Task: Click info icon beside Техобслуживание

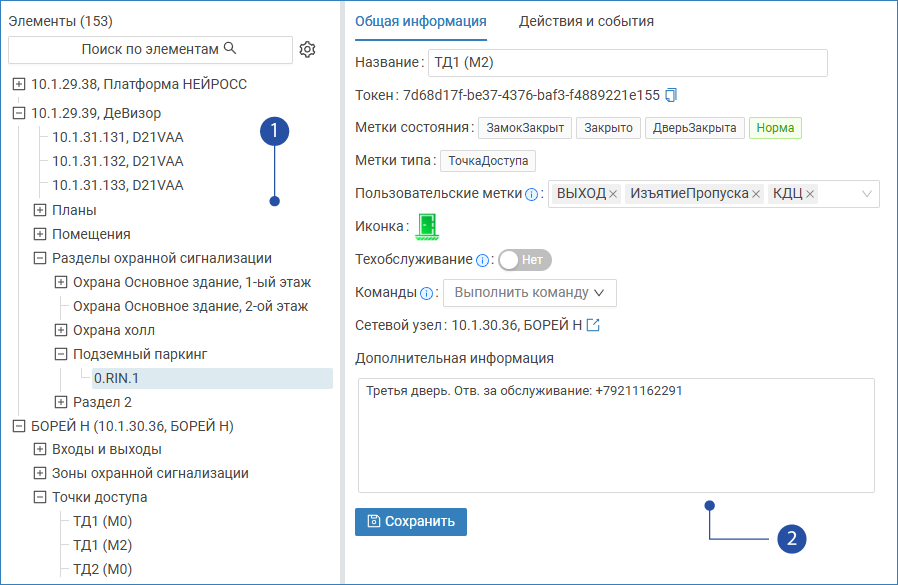Action: (483, 260)
